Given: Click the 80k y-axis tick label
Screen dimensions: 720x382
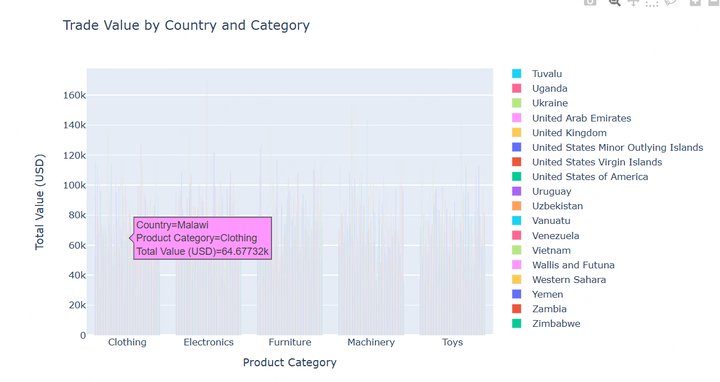Looking at the screenshot, I should 77,215.
